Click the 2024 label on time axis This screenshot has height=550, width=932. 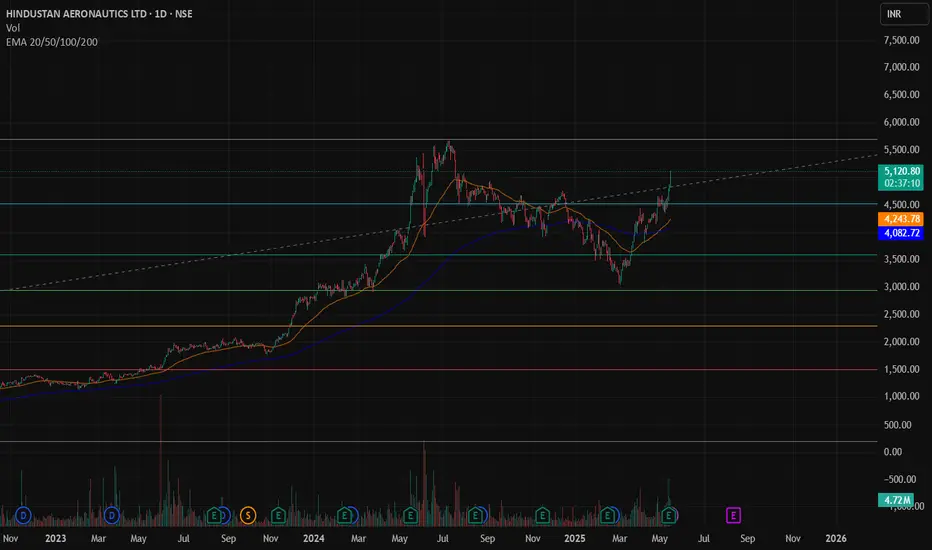click(313, 539)
